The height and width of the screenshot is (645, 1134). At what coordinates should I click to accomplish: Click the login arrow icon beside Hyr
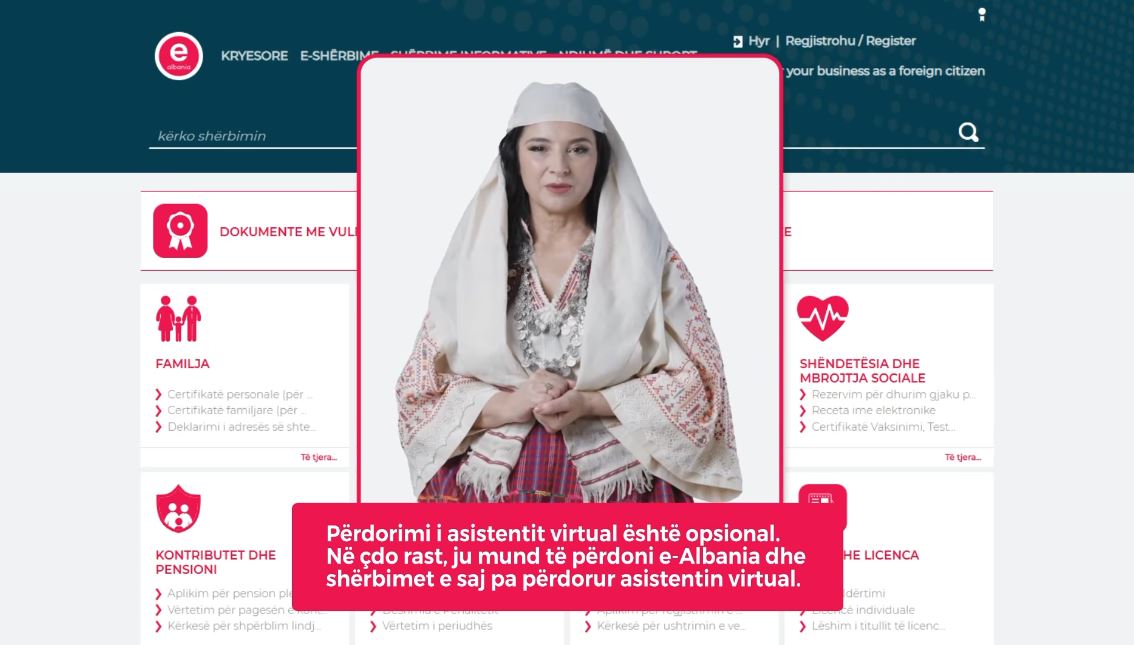tap(738, 41)
